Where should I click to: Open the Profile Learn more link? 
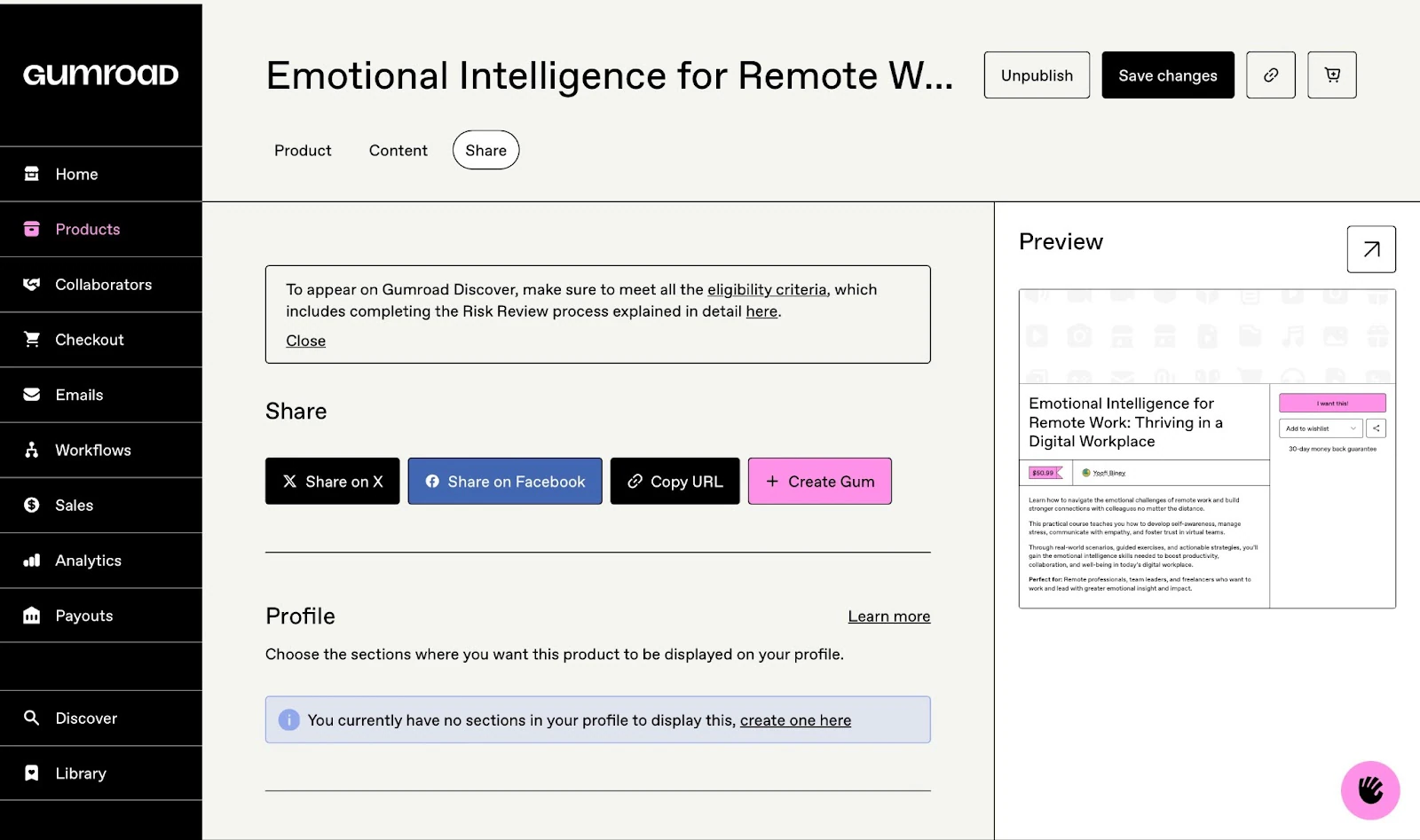coord(889,616)
